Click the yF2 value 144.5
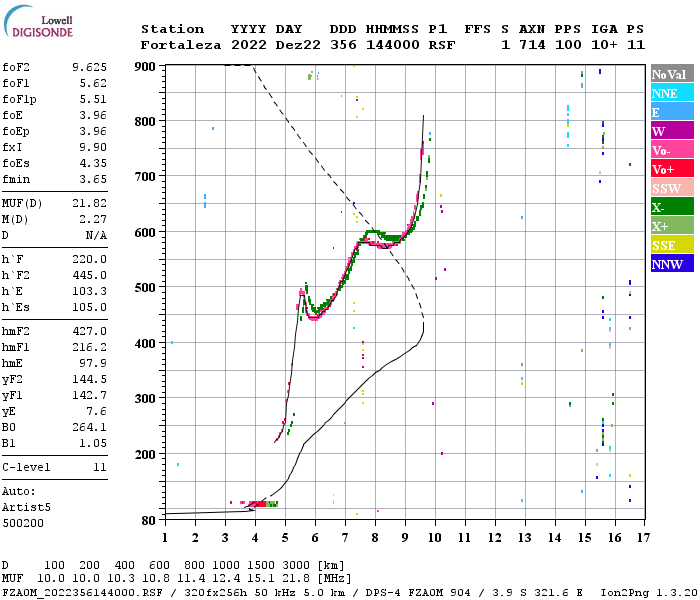 click(x=89, y=379)
